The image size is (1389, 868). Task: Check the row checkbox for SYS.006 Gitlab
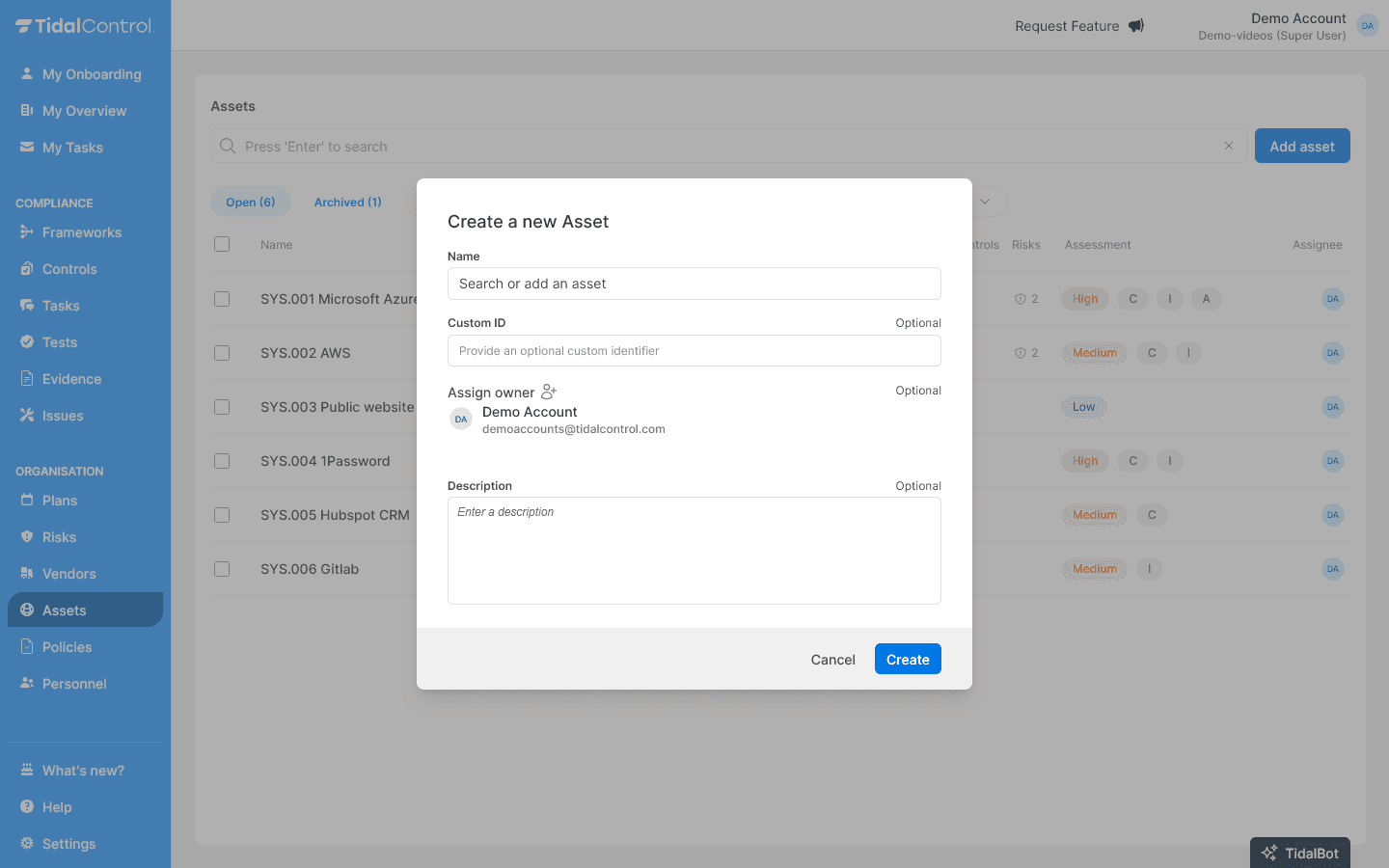[222, 569]
